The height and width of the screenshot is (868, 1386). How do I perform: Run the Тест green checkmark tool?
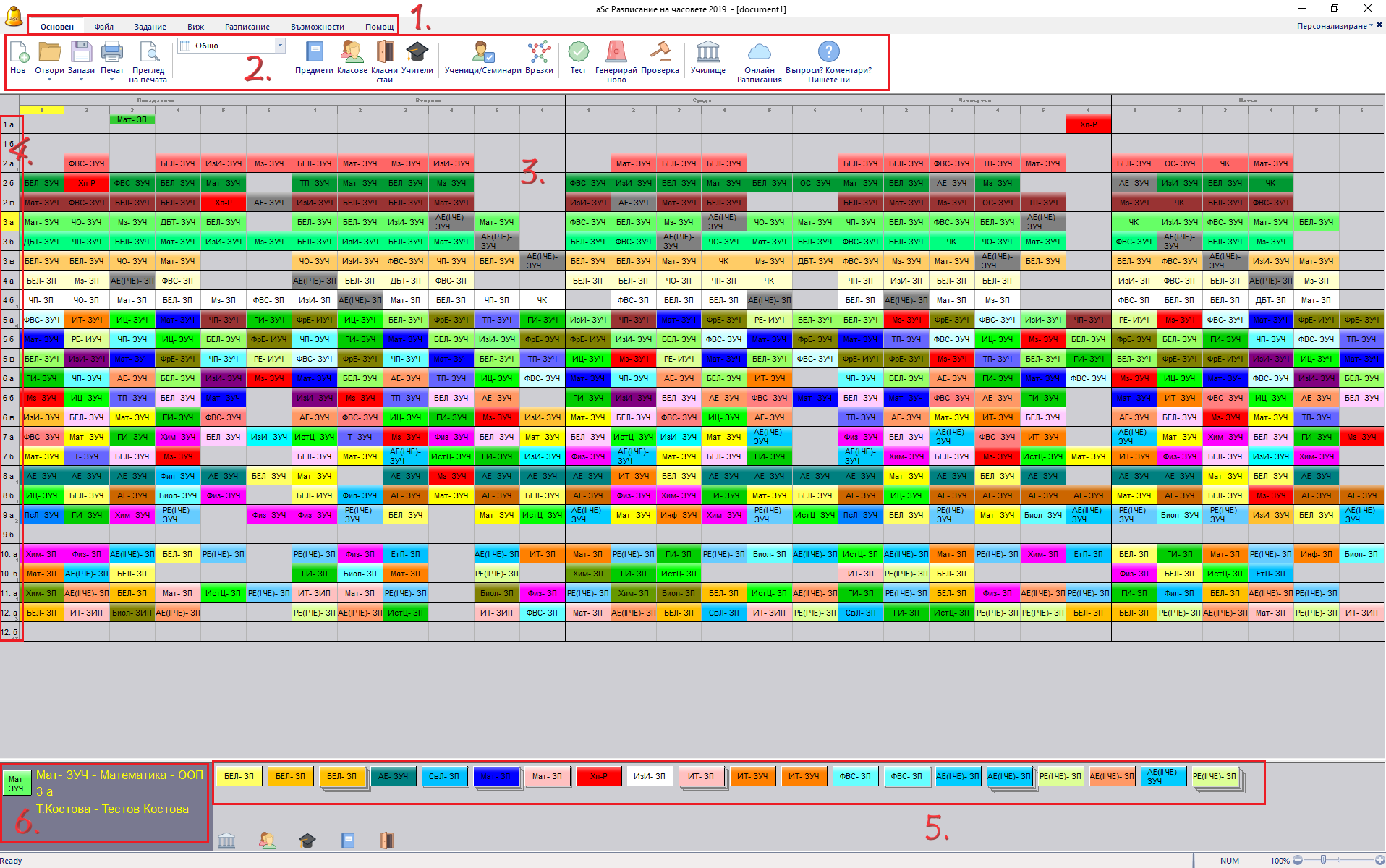578,53
